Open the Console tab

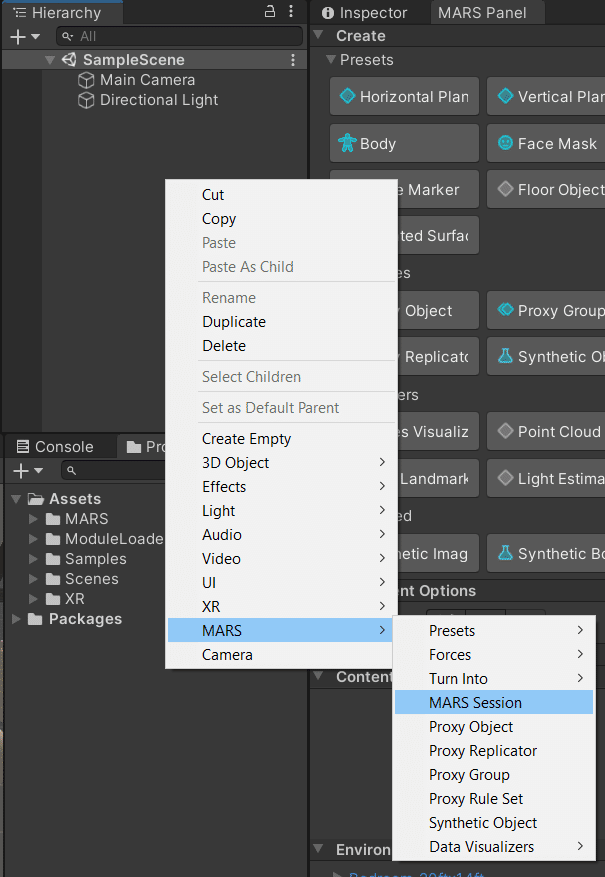coord(55,447)
